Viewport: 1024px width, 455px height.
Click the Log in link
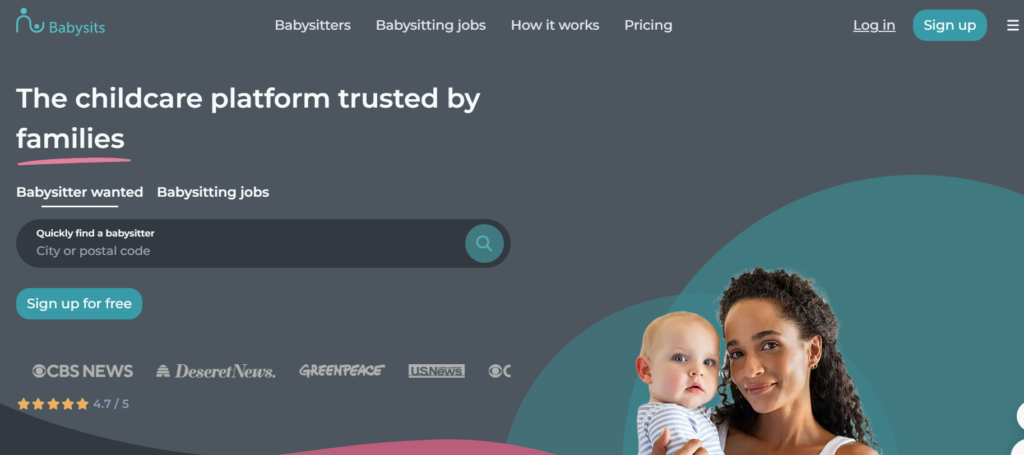[874, 25]
